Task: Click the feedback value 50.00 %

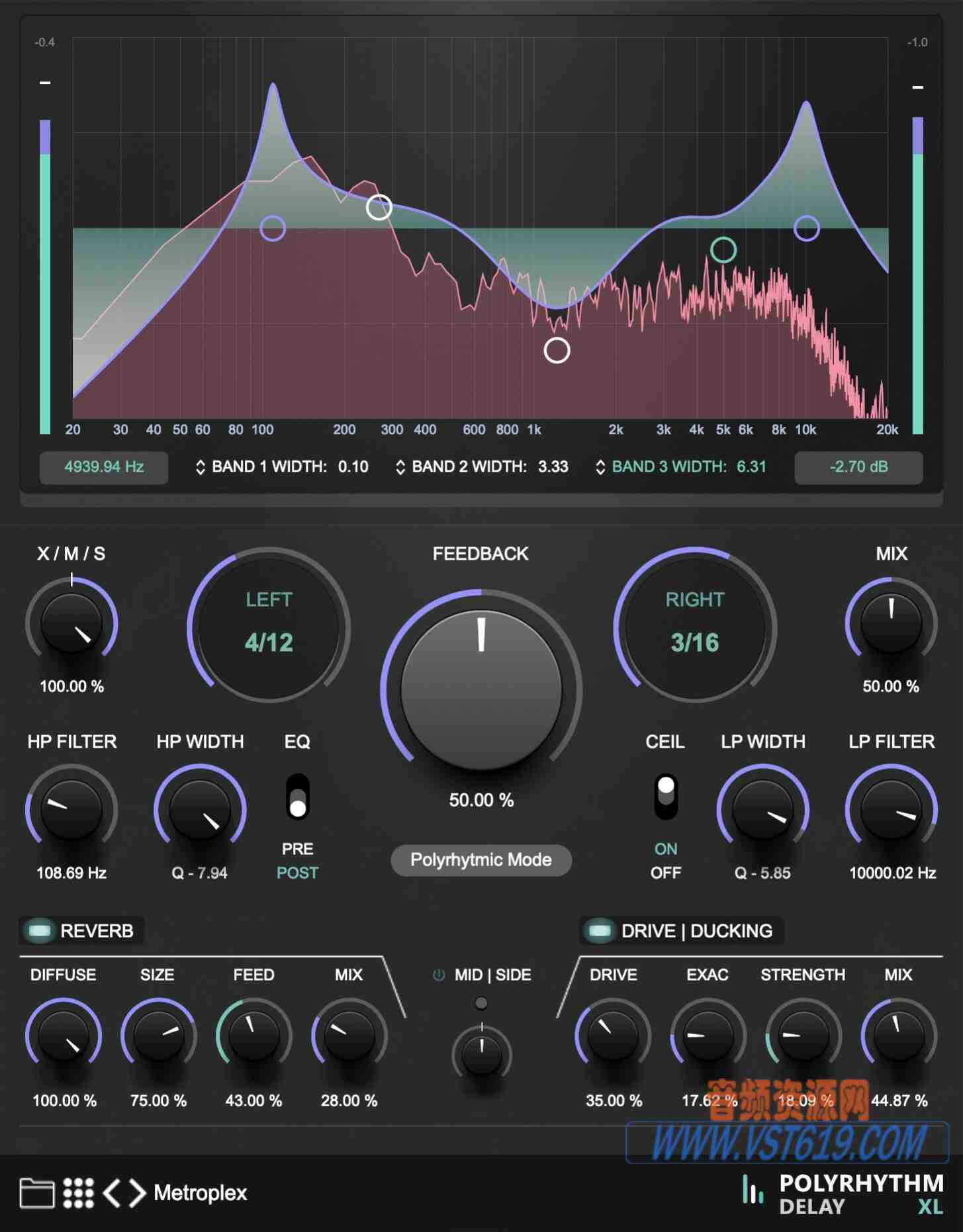Action: (481, 801)
